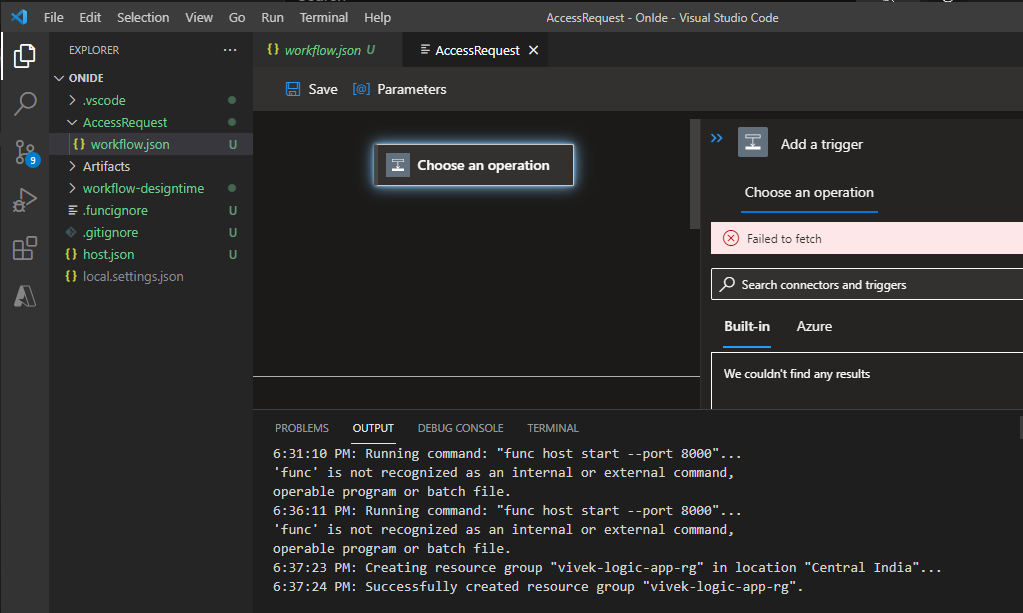
Task: Open the Selection menu
Action: [x=143, y=18]
